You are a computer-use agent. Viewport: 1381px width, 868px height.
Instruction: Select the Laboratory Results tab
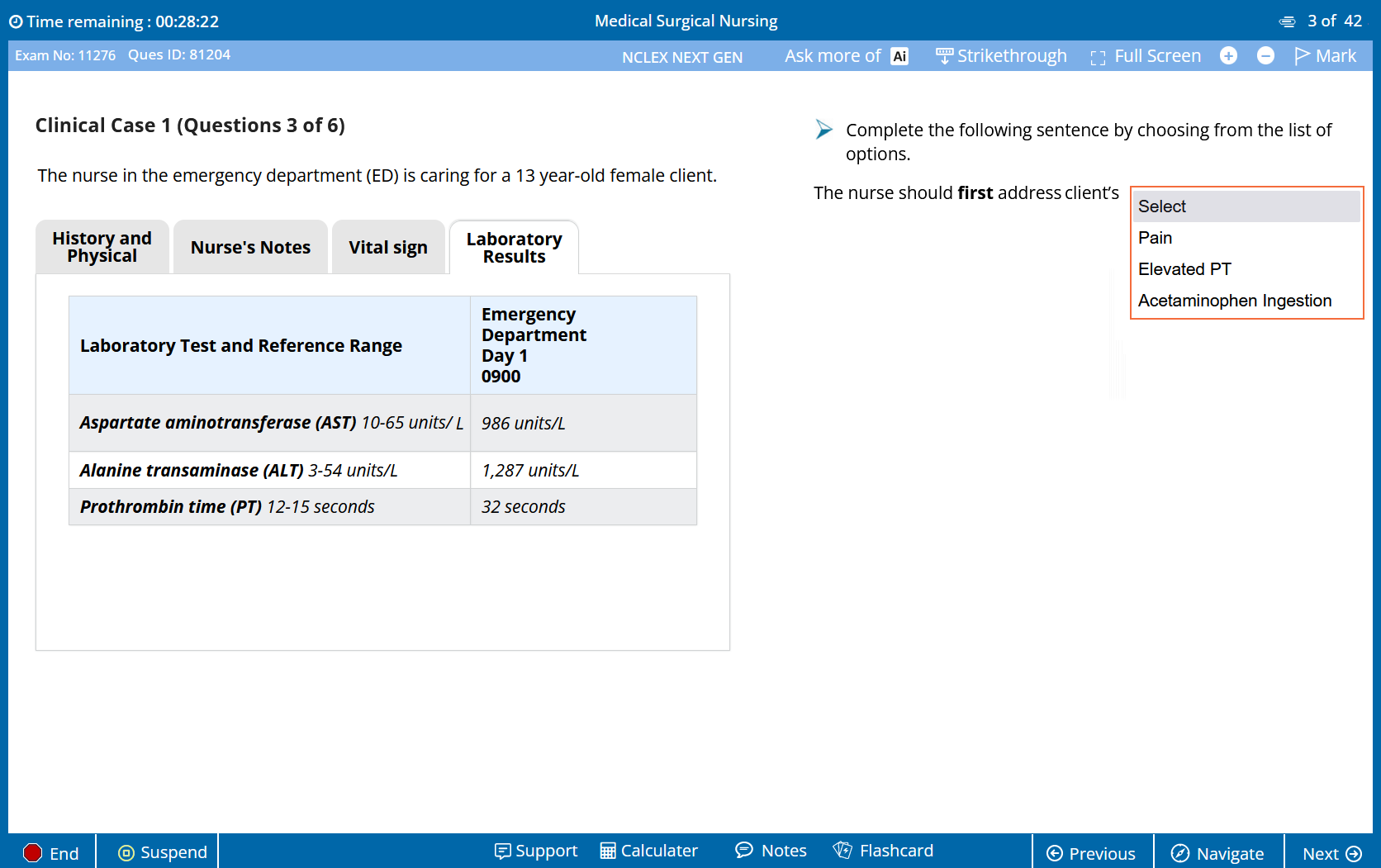pyautogui.click(x=514, y=247)
